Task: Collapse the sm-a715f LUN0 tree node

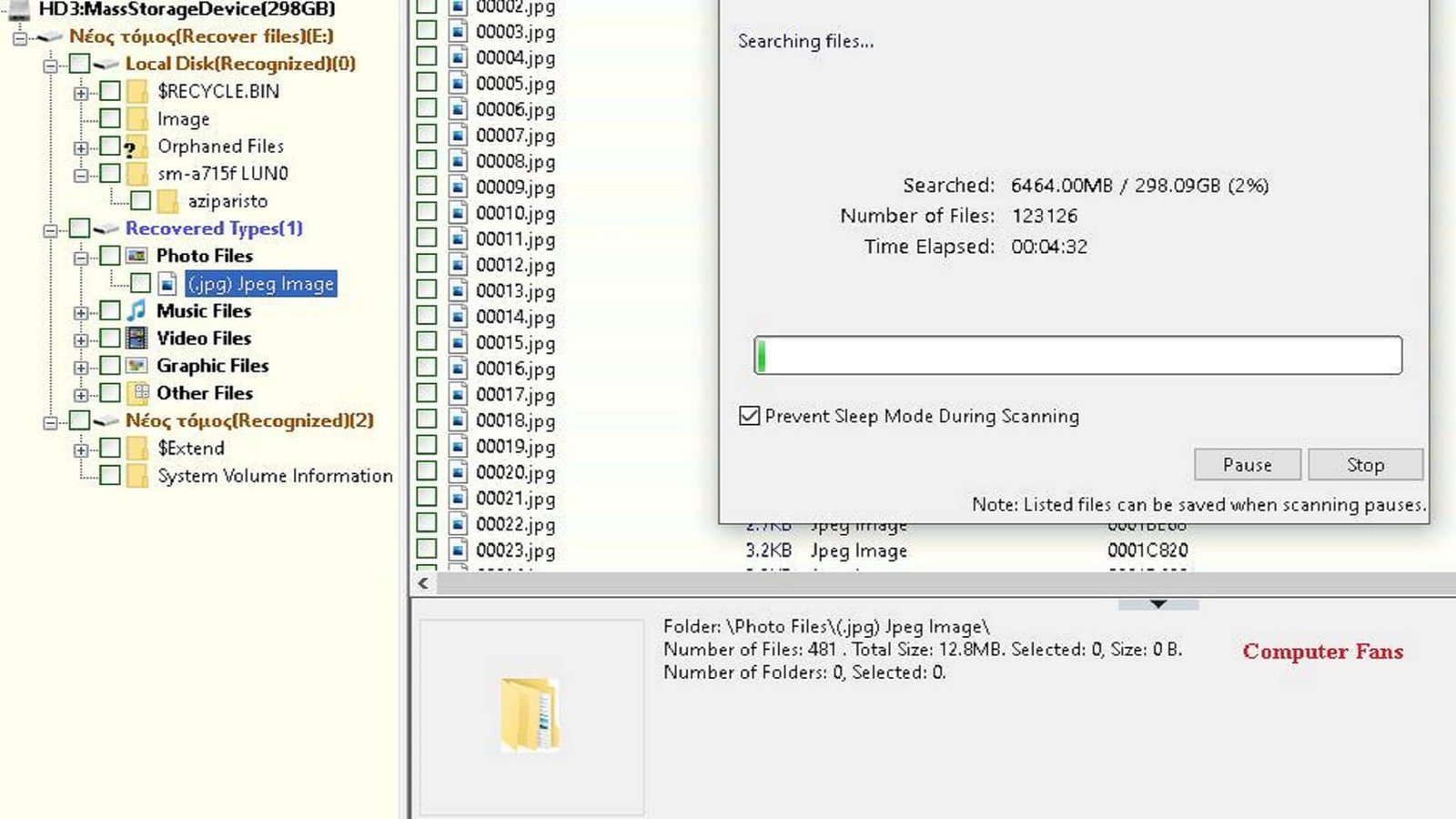Action: (81, 175)
